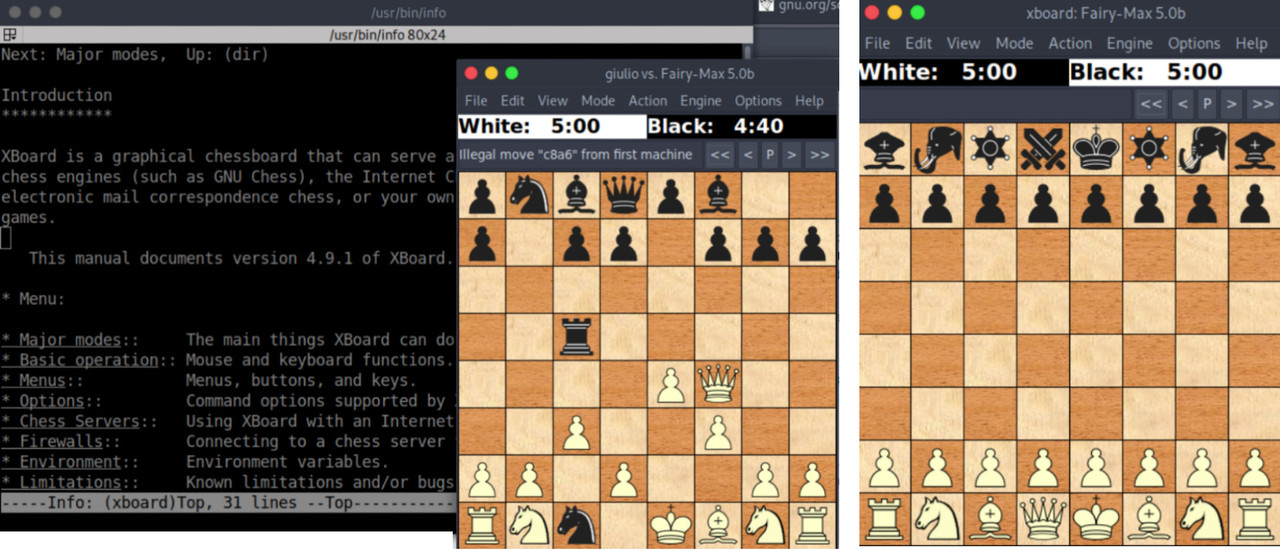Open Engine menu in xboard Fairy-Max window

click(1130, 43)
